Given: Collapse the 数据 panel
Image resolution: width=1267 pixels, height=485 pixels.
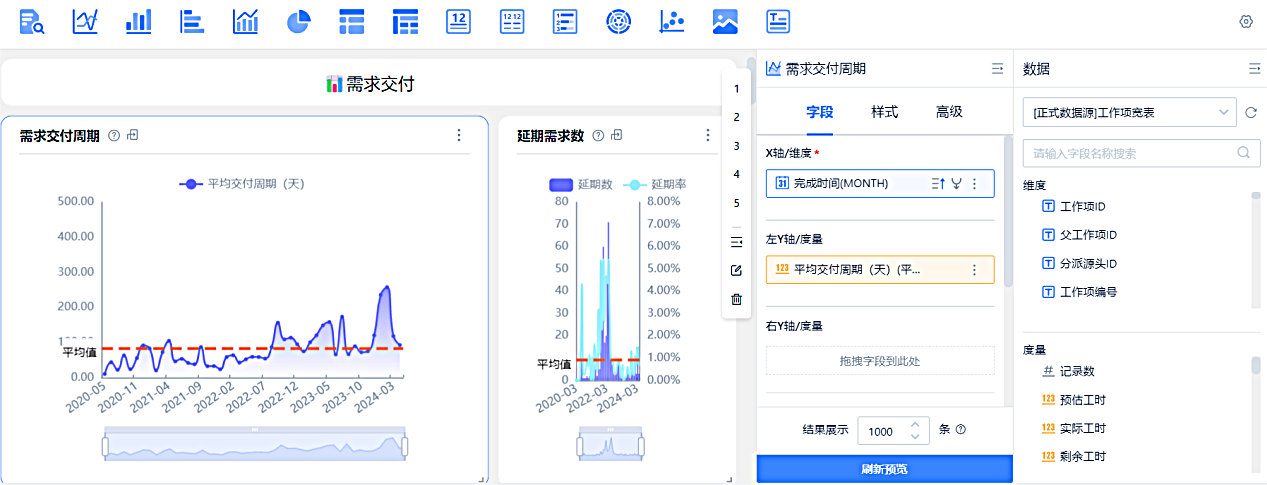Looking at the screenshot, I should [1254, 69].
